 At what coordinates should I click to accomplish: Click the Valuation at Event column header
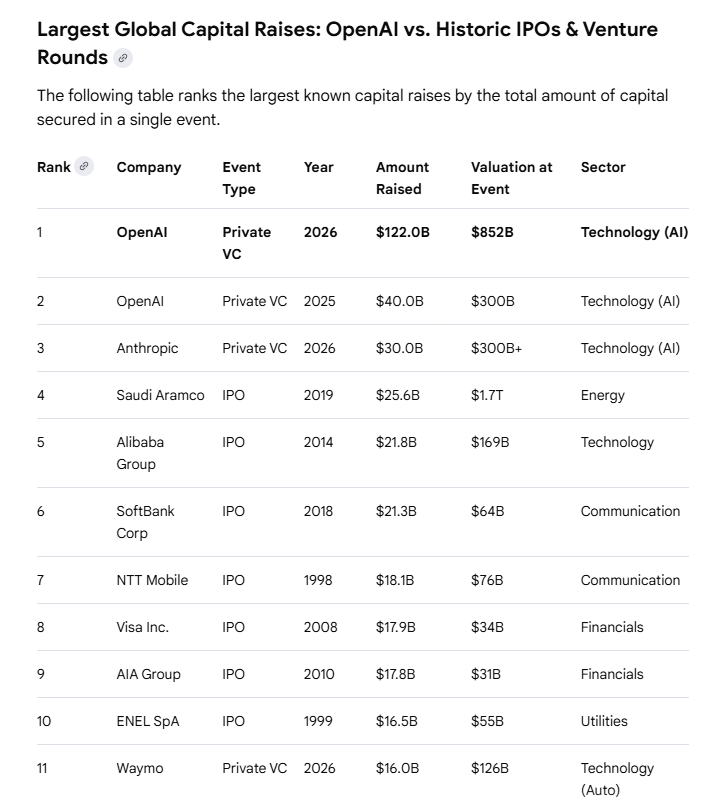[x=511, y=178]
